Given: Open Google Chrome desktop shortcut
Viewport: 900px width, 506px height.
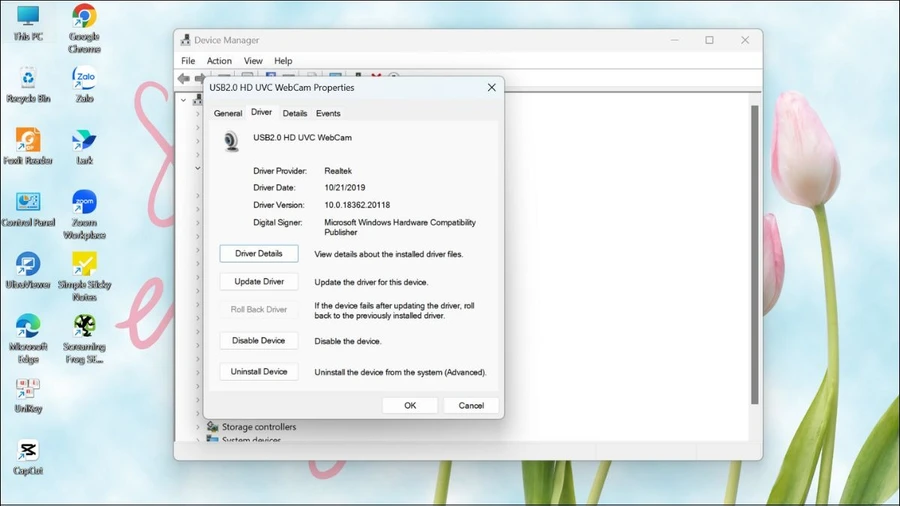Looking at the screenshot, I should coord(84,28).
